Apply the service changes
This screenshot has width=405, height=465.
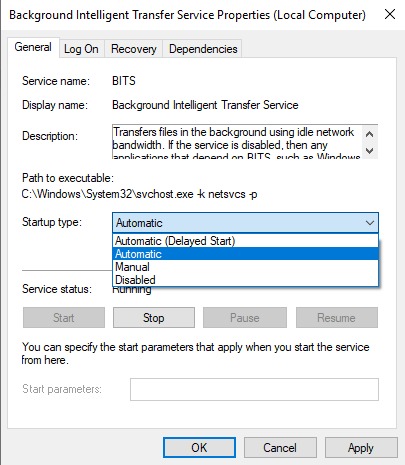pyautogui.click(x=361, y=447)
